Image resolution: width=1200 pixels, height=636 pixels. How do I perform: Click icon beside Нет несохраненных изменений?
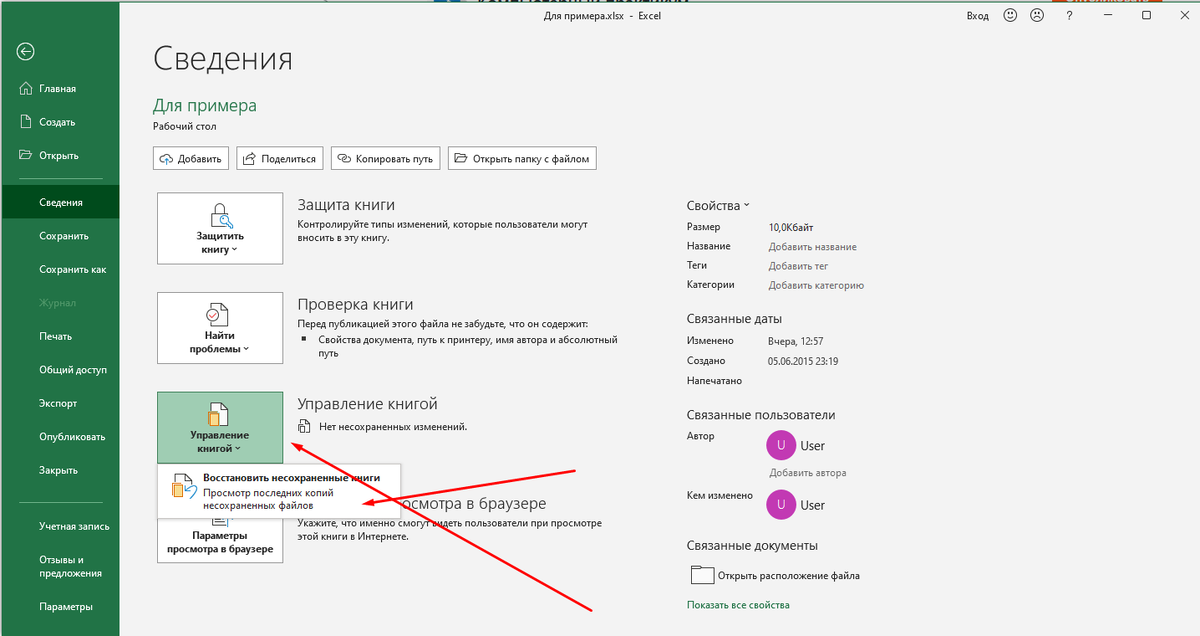tap(305, 427)
